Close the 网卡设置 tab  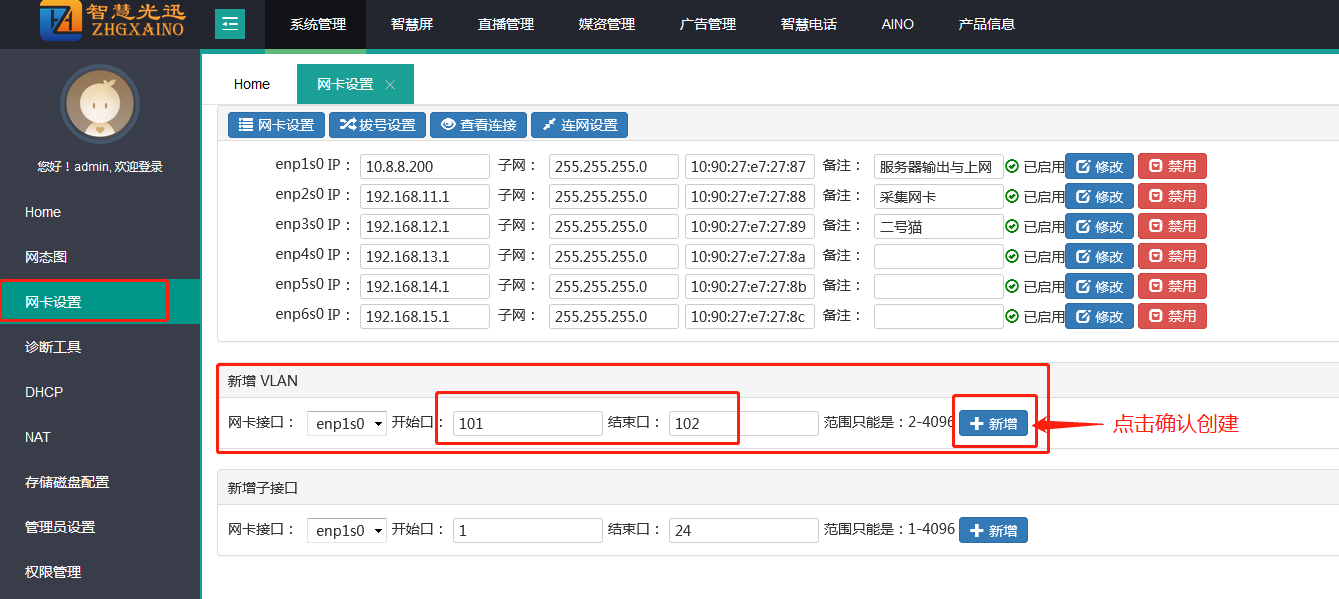point(390,85)
